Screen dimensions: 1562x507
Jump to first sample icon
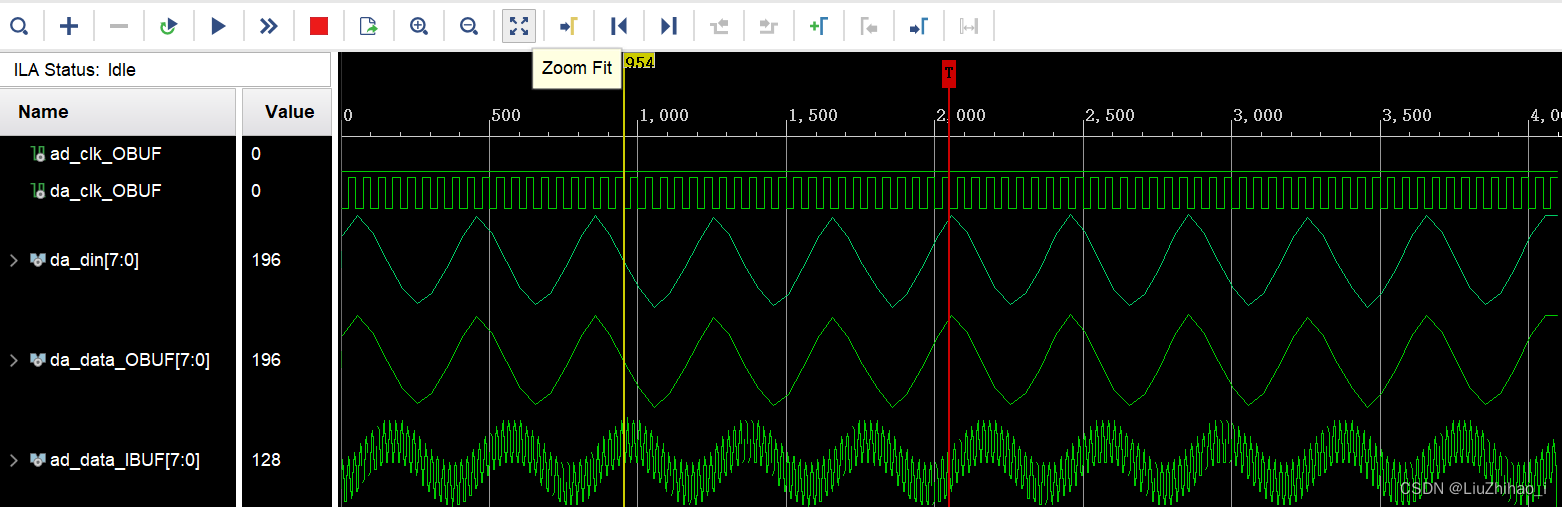pos(618,26)
